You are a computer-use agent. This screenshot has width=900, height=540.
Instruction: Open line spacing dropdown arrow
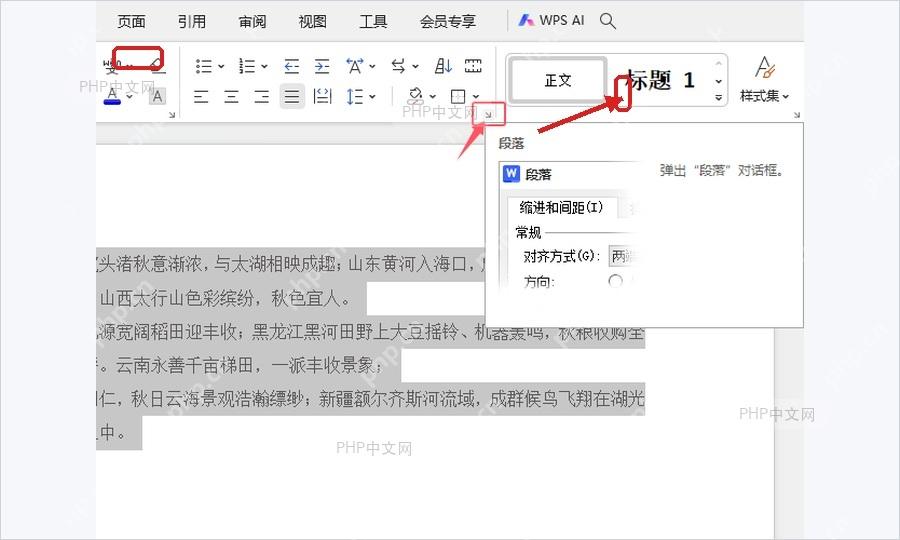(372, 96)
